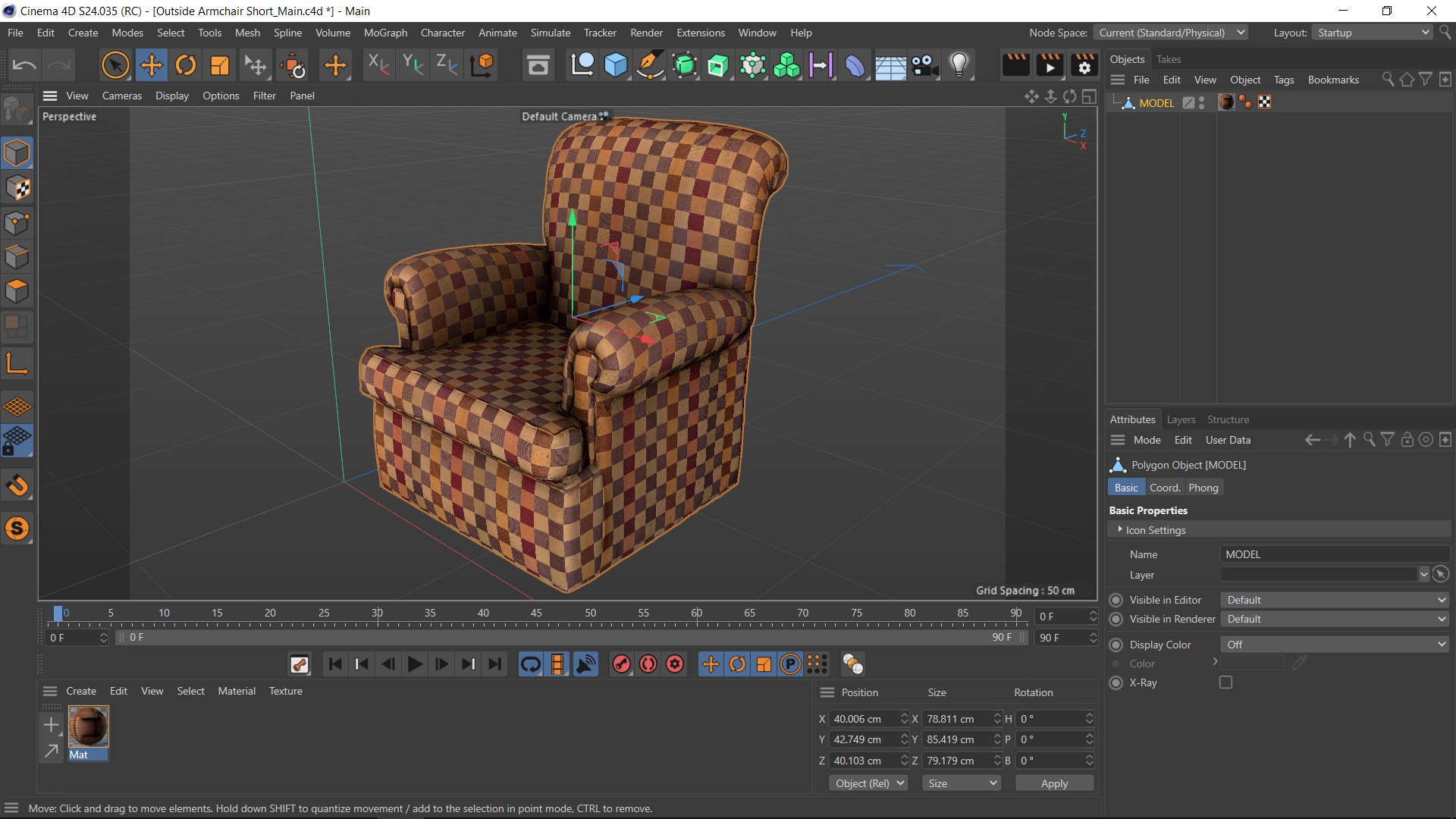Toggle X-axis lock icon
The width and height of the screenshot is (1456, 819).
(378, 65)
